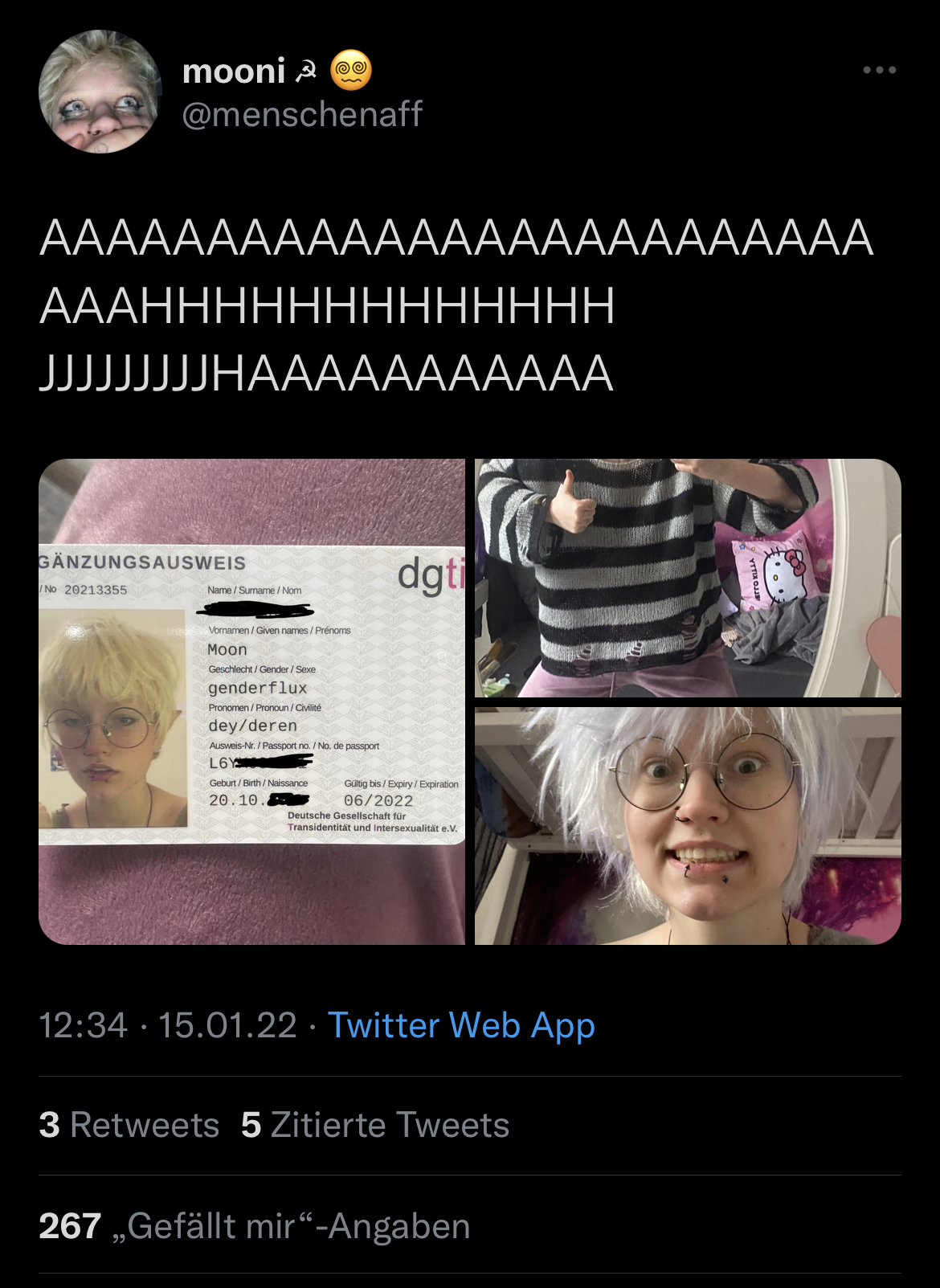This screenshot has height=1288, width=940.
Task: Open the Twitter Web App source link
Action: [462, 1025]
